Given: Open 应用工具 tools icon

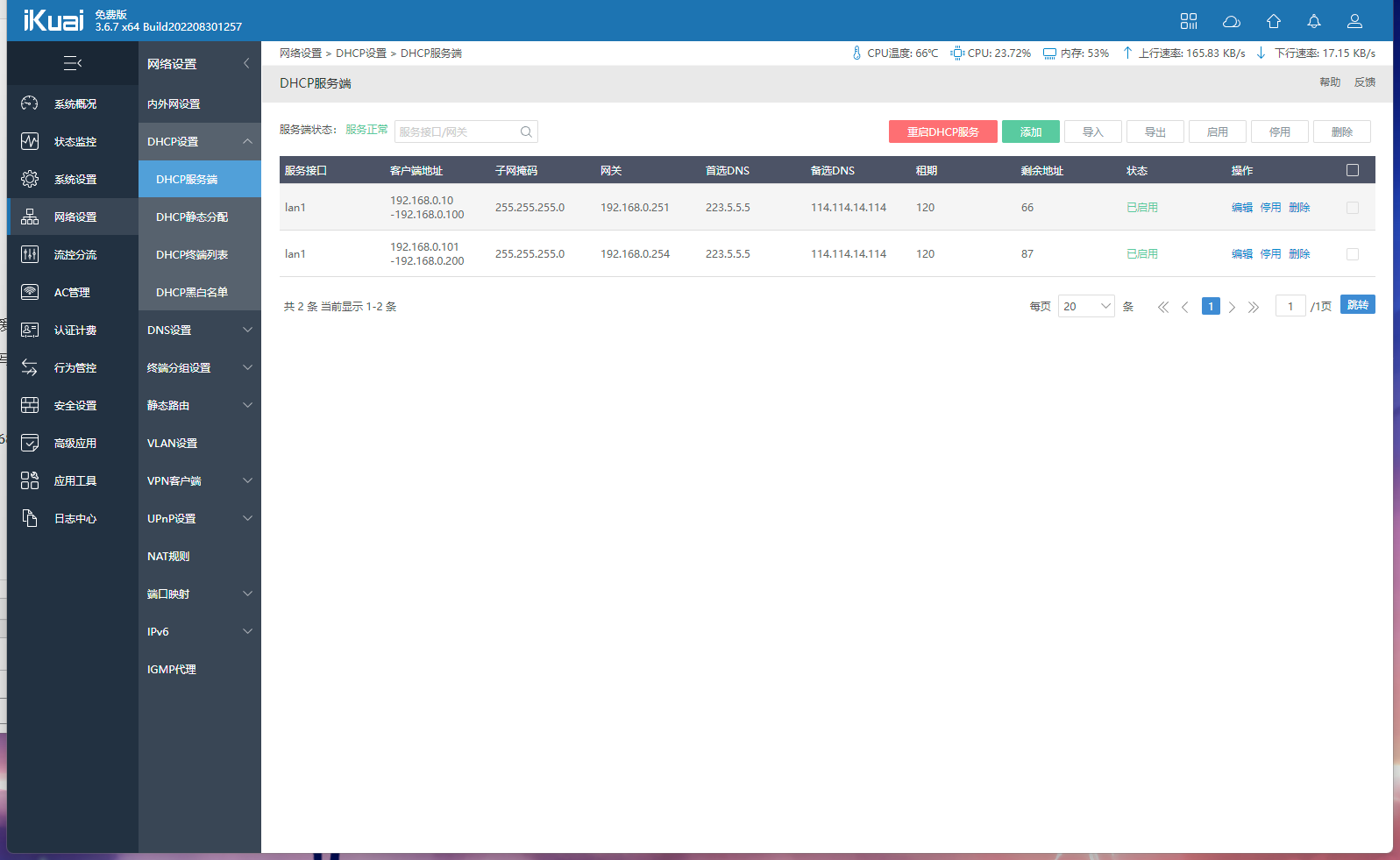Looking at the screenshot, I should pyautogui.click(x=30, y=480).
